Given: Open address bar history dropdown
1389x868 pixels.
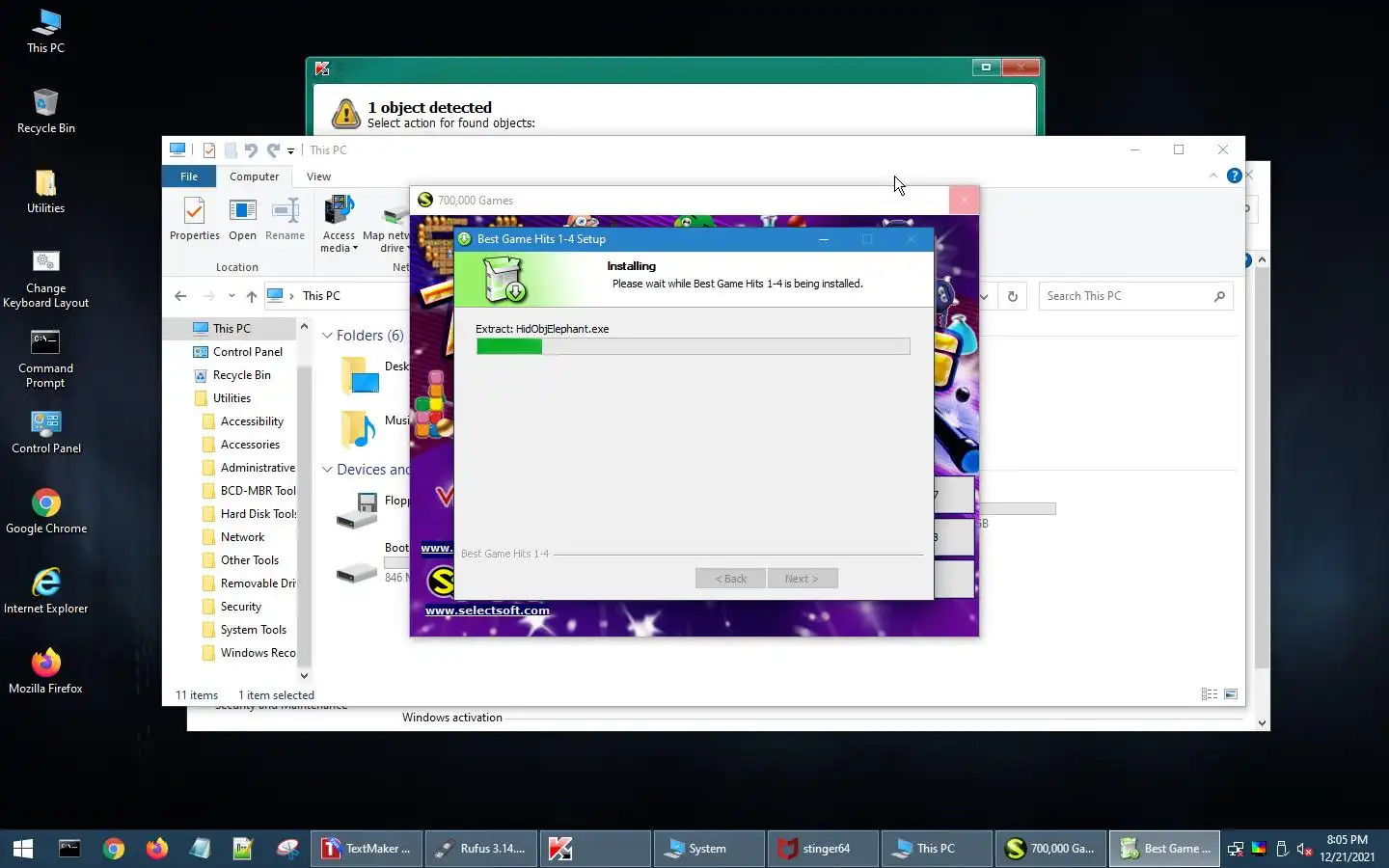Looking at the screenshot, I should coord(983,296).
